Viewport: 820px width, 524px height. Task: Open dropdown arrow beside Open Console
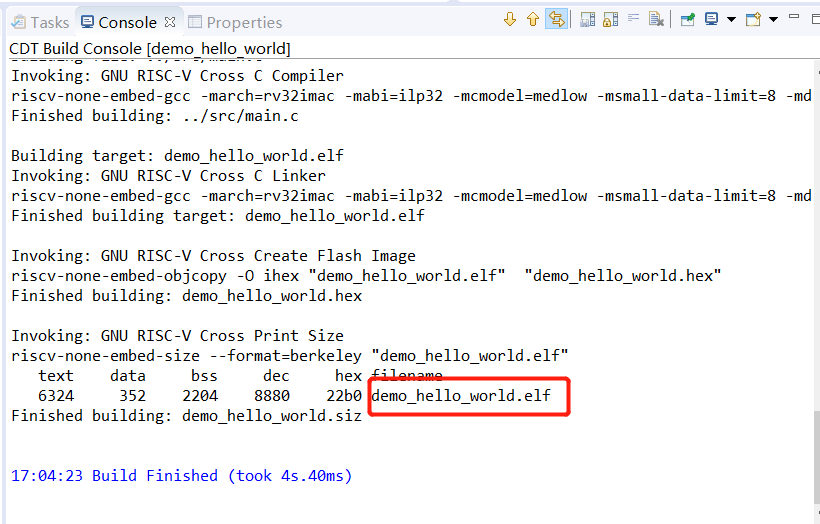(x=773, y=20)
